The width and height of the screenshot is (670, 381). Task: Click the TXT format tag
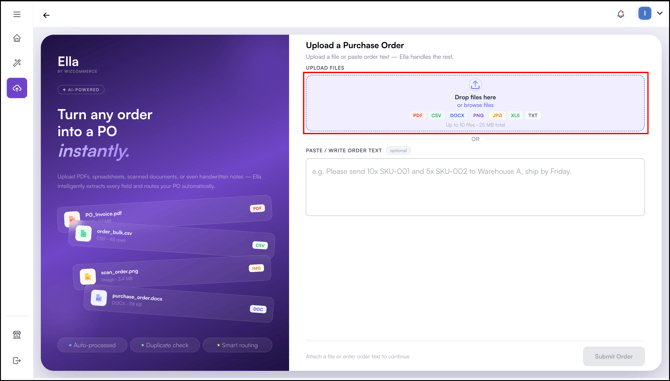point(533,115)
